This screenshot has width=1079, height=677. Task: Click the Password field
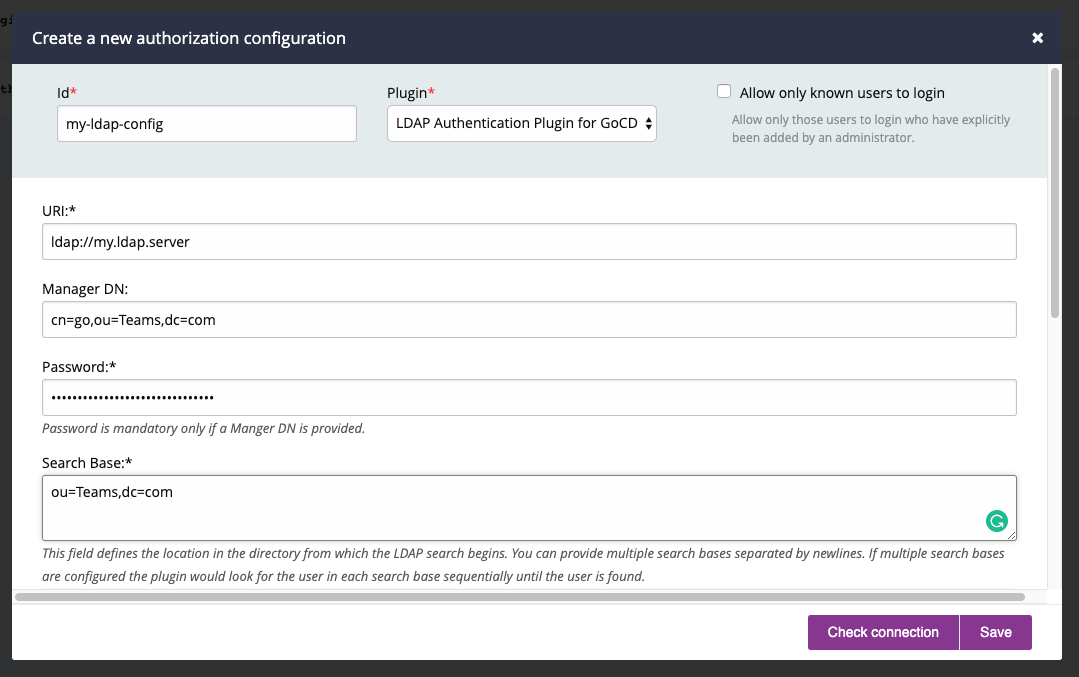pos(529,397)
